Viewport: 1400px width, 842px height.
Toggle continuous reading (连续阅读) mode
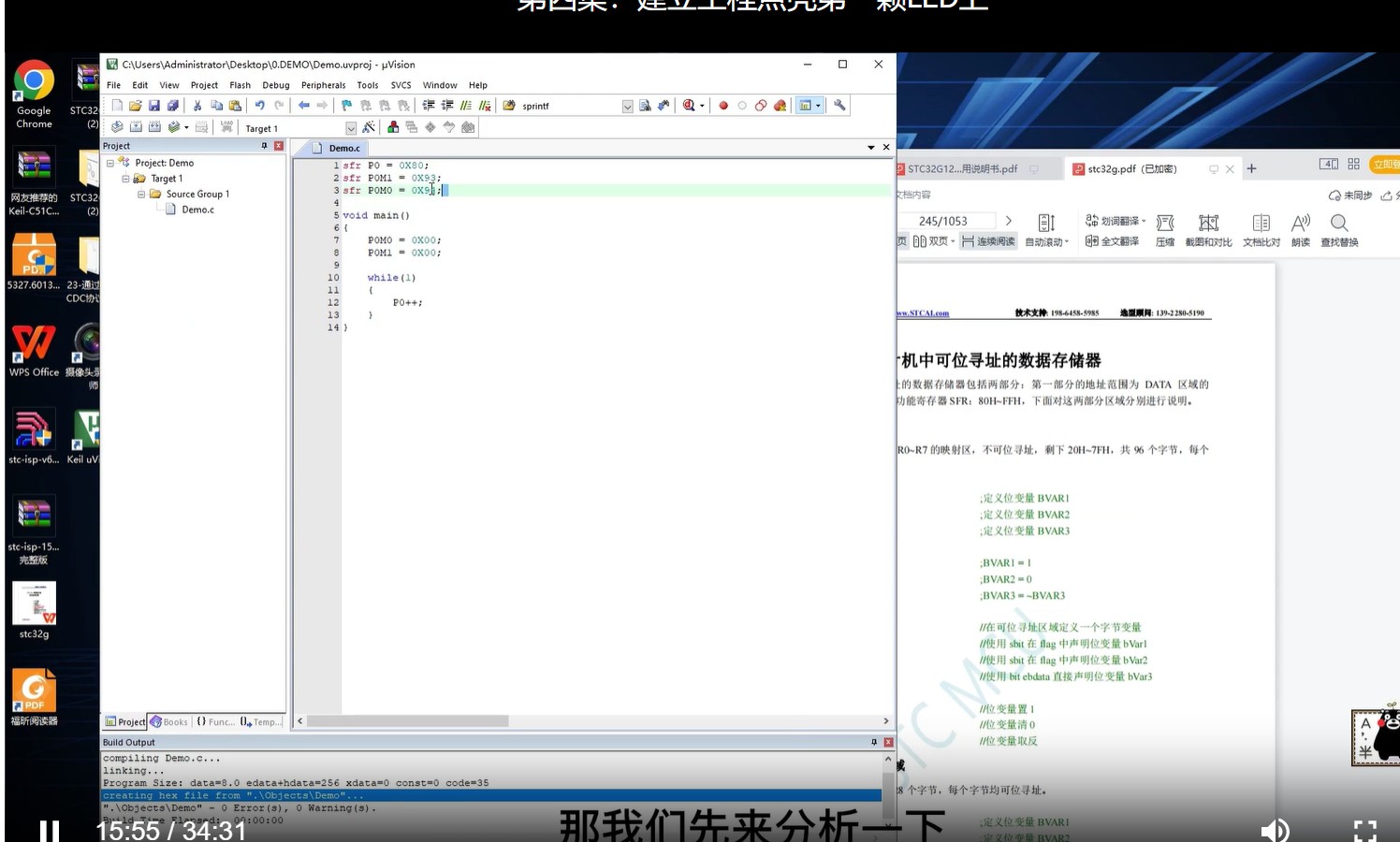pos(988,241)
